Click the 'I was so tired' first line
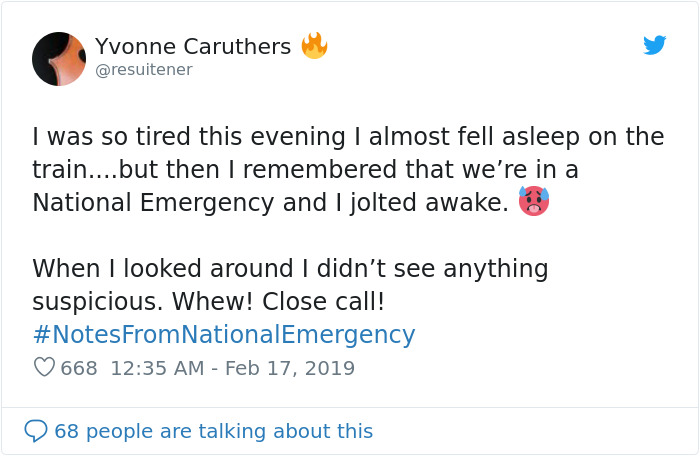 point(347,136)
